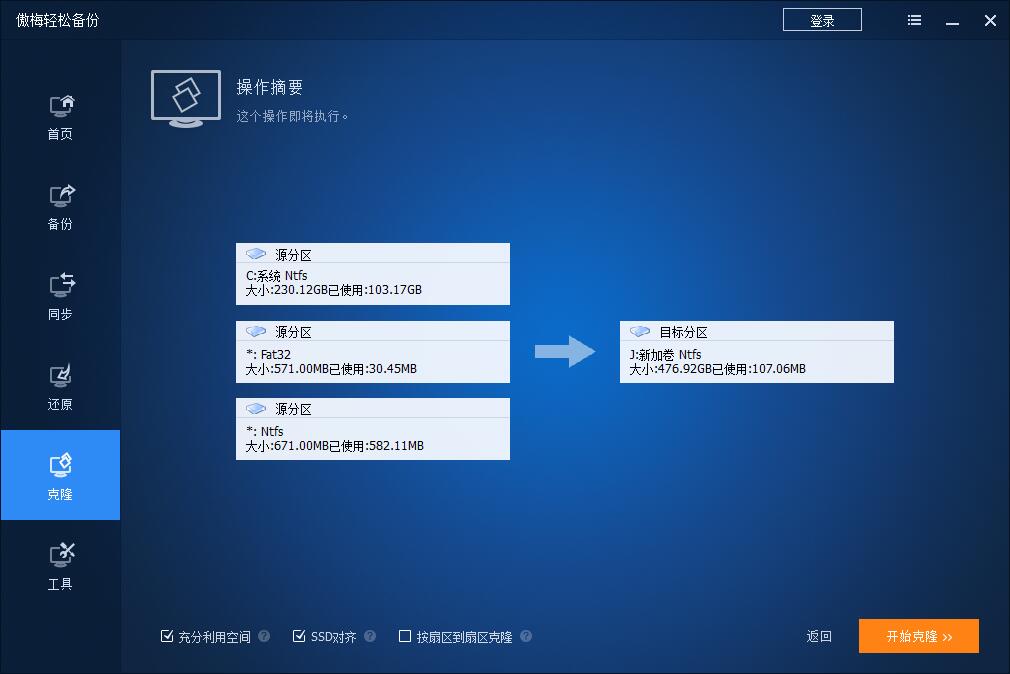Screen dimensions: 1010x674
Task: Open help tip beside SSD对齐
Action: tap(369, 636)
